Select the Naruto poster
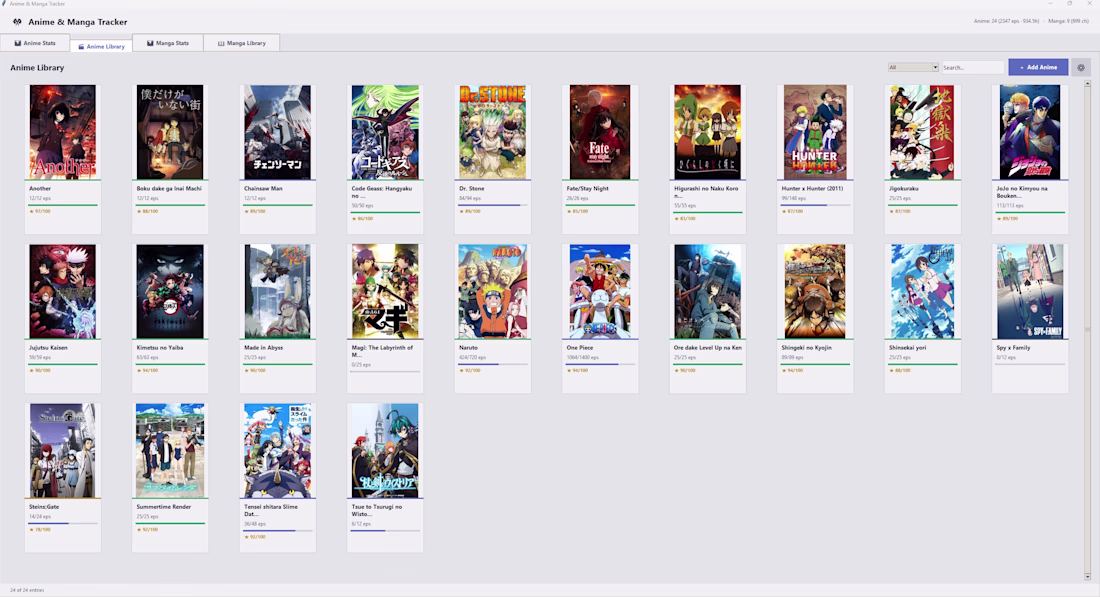The image size is (1100, 597). point(492,291)
